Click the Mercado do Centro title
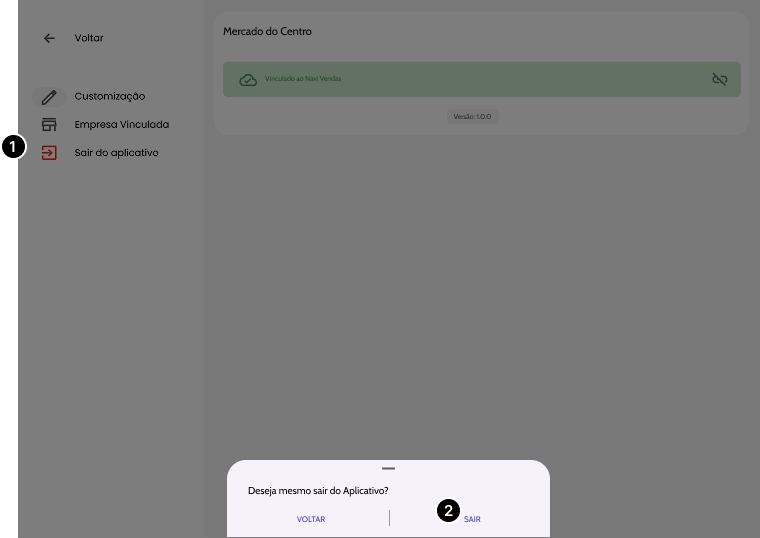The height and width of the screenshot is (538, 760). click(267, 32)
